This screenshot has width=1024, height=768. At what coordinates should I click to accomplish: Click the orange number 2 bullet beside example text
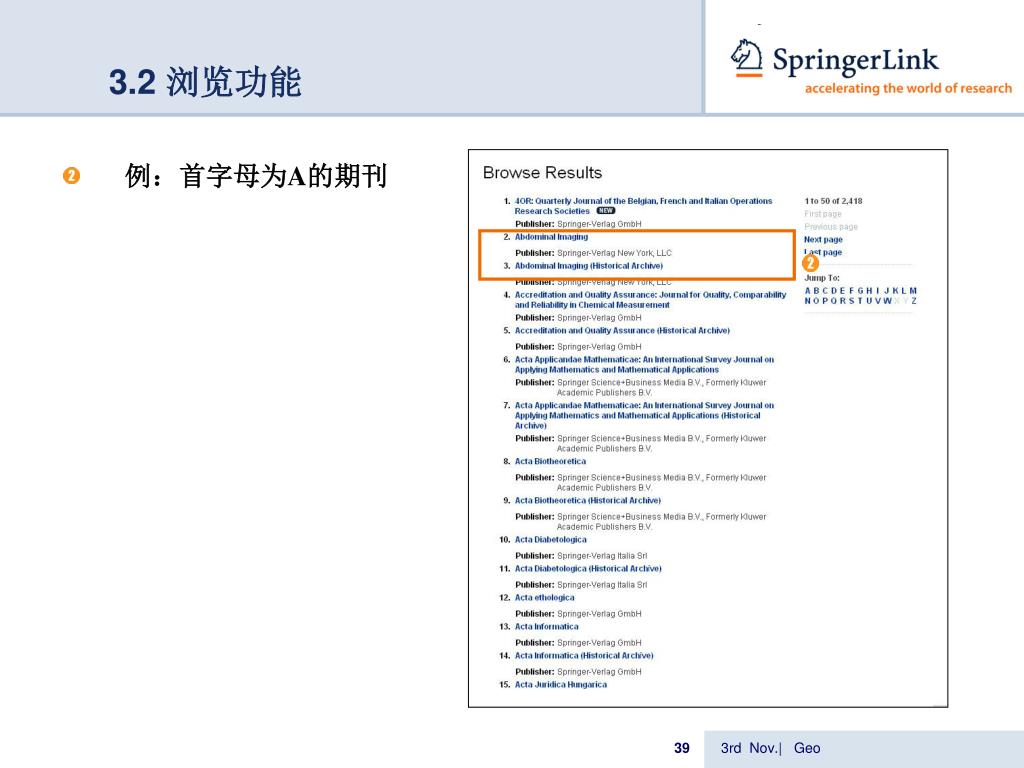click(71, 176)
